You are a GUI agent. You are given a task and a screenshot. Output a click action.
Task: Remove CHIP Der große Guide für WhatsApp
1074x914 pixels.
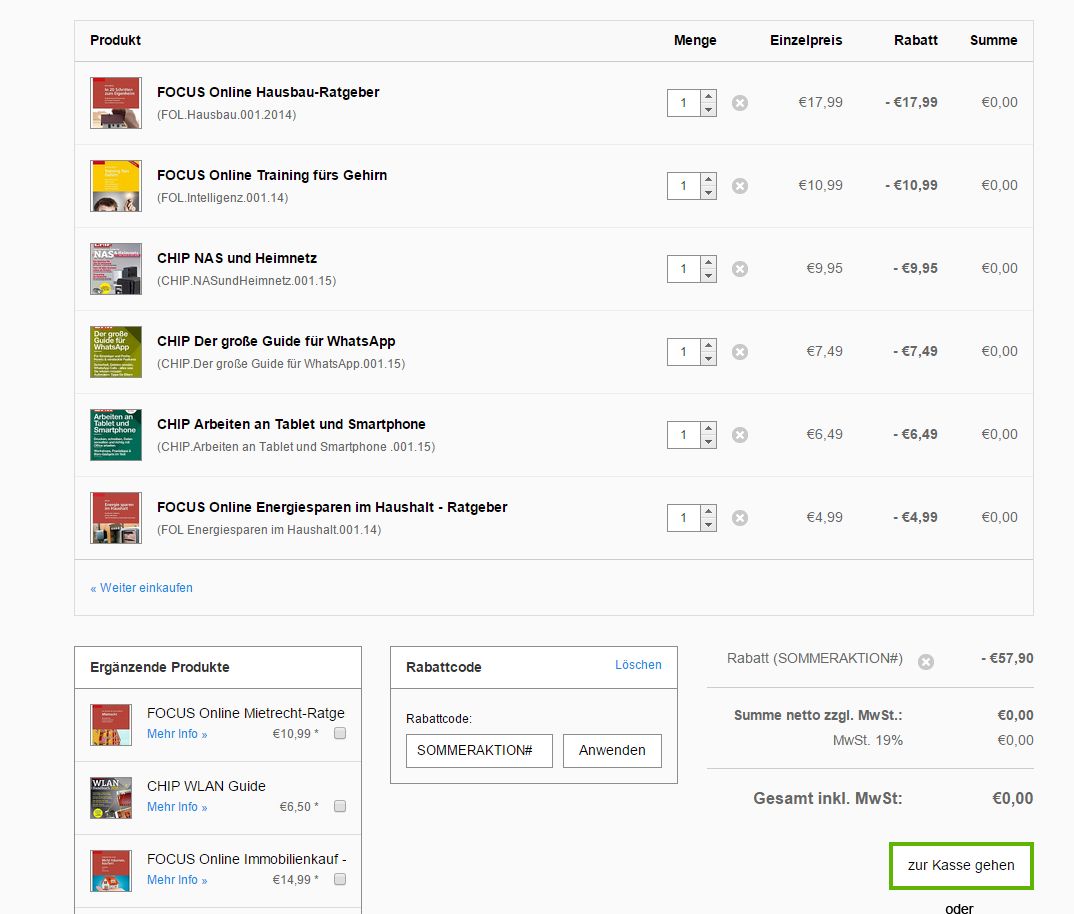(740, 351)
